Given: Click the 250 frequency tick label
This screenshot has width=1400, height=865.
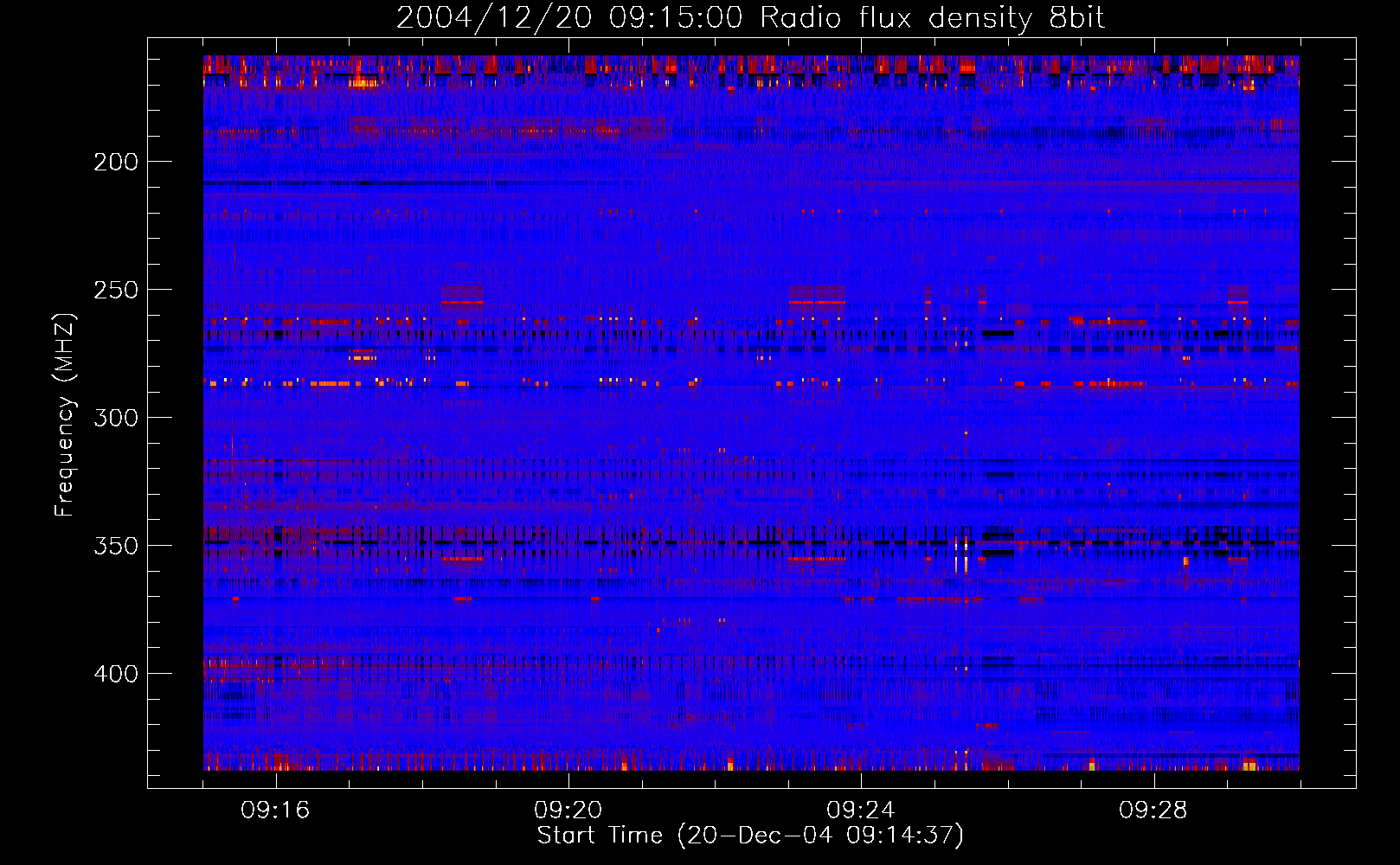Looking at the screenshot, I should click(116, 290).
